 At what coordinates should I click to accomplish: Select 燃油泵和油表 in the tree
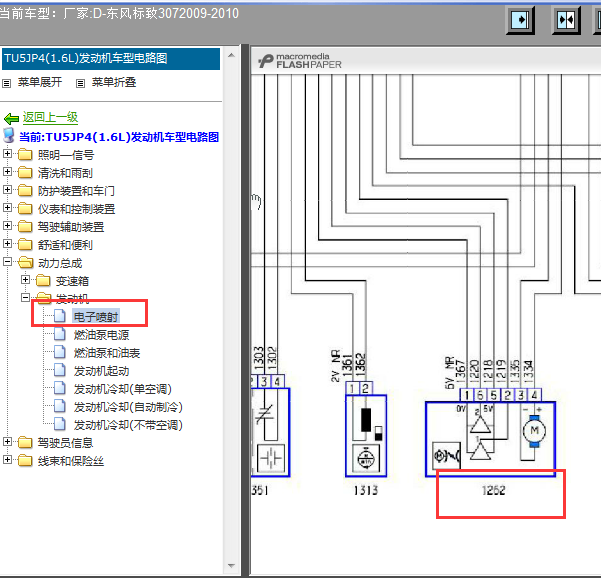[107, 353]
